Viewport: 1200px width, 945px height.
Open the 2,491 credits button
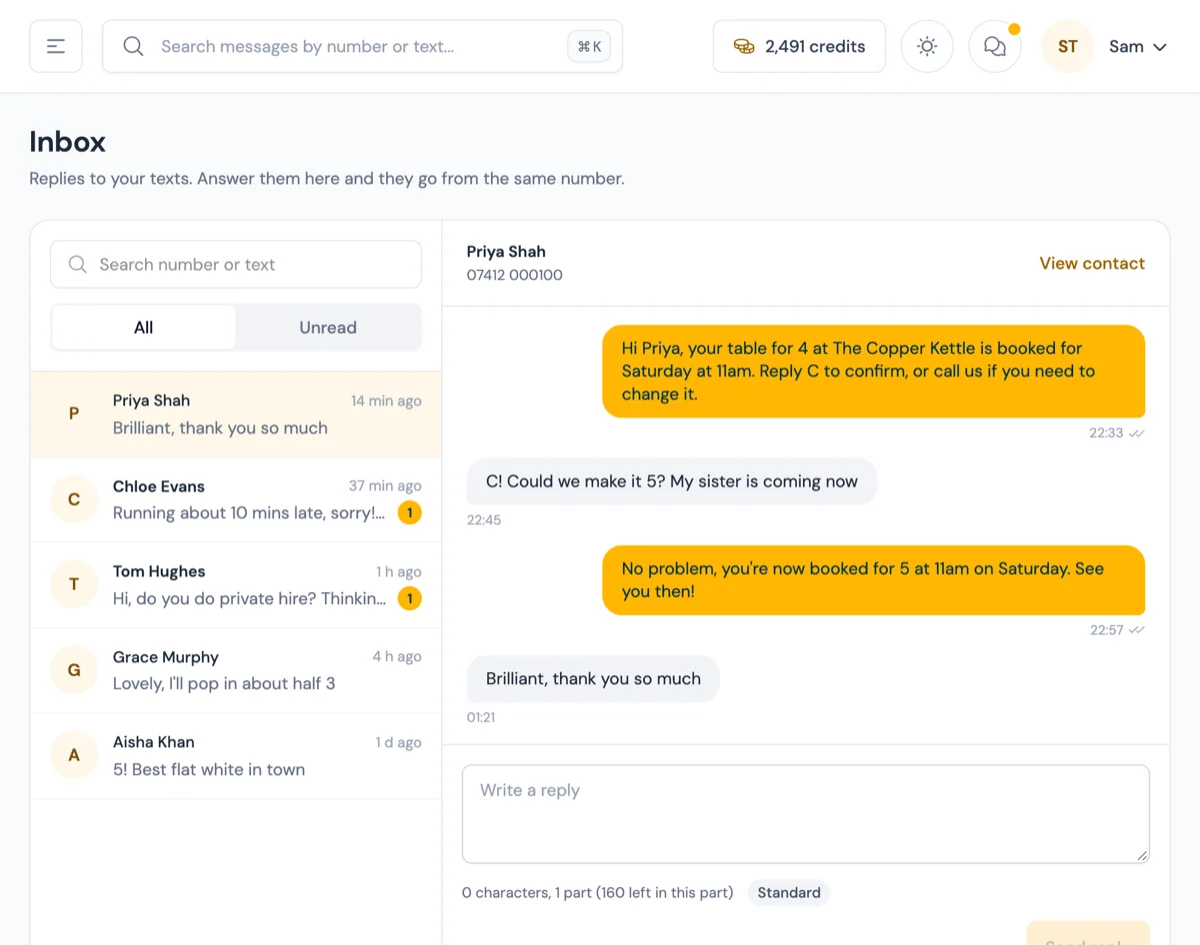tap(799, 46)
